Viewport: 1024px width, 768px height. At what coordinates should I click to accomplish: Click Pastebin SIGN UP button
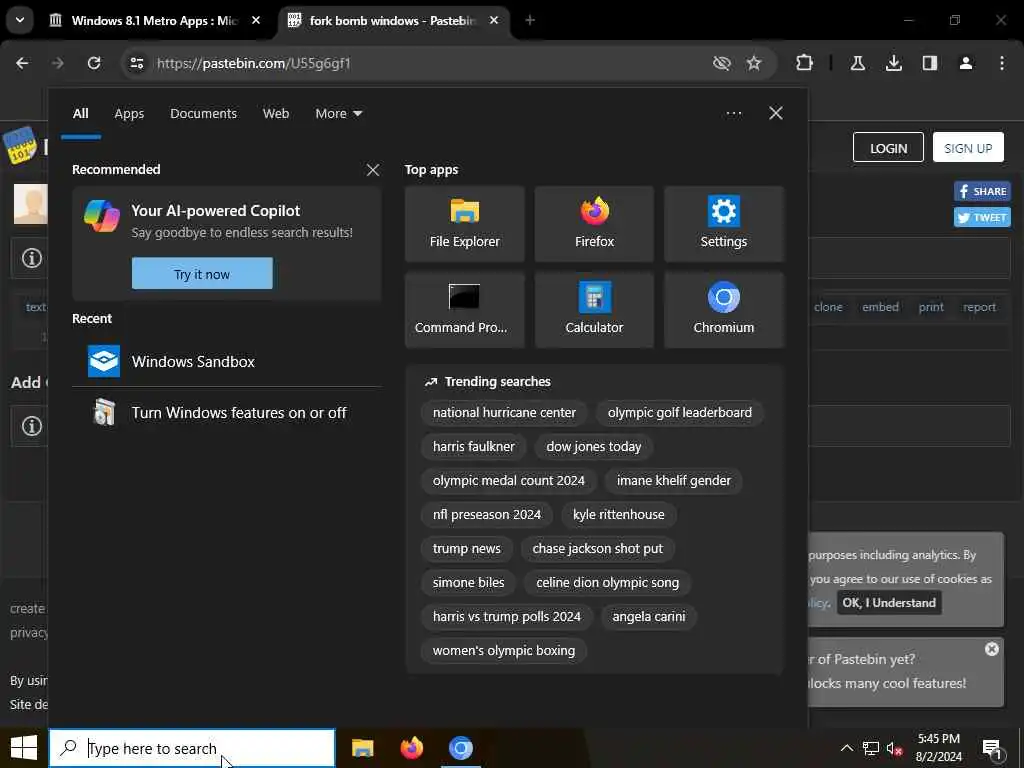[x=968, y=148]
